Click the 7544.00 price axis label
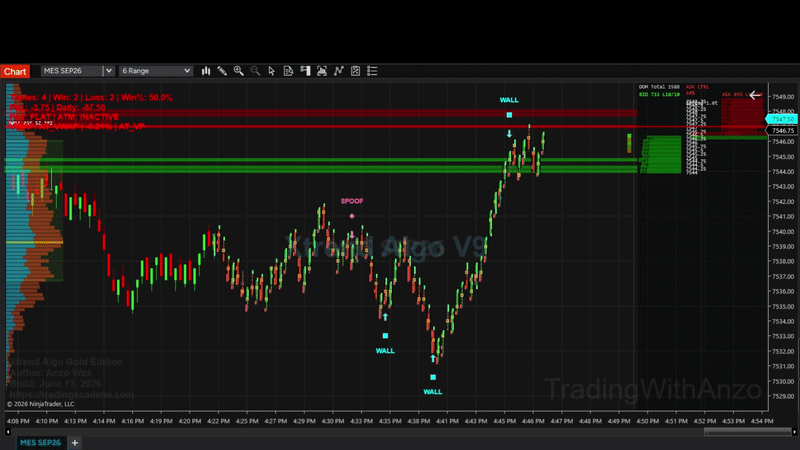This screenshot has height=450, width=800. click(x=783, y=171)
